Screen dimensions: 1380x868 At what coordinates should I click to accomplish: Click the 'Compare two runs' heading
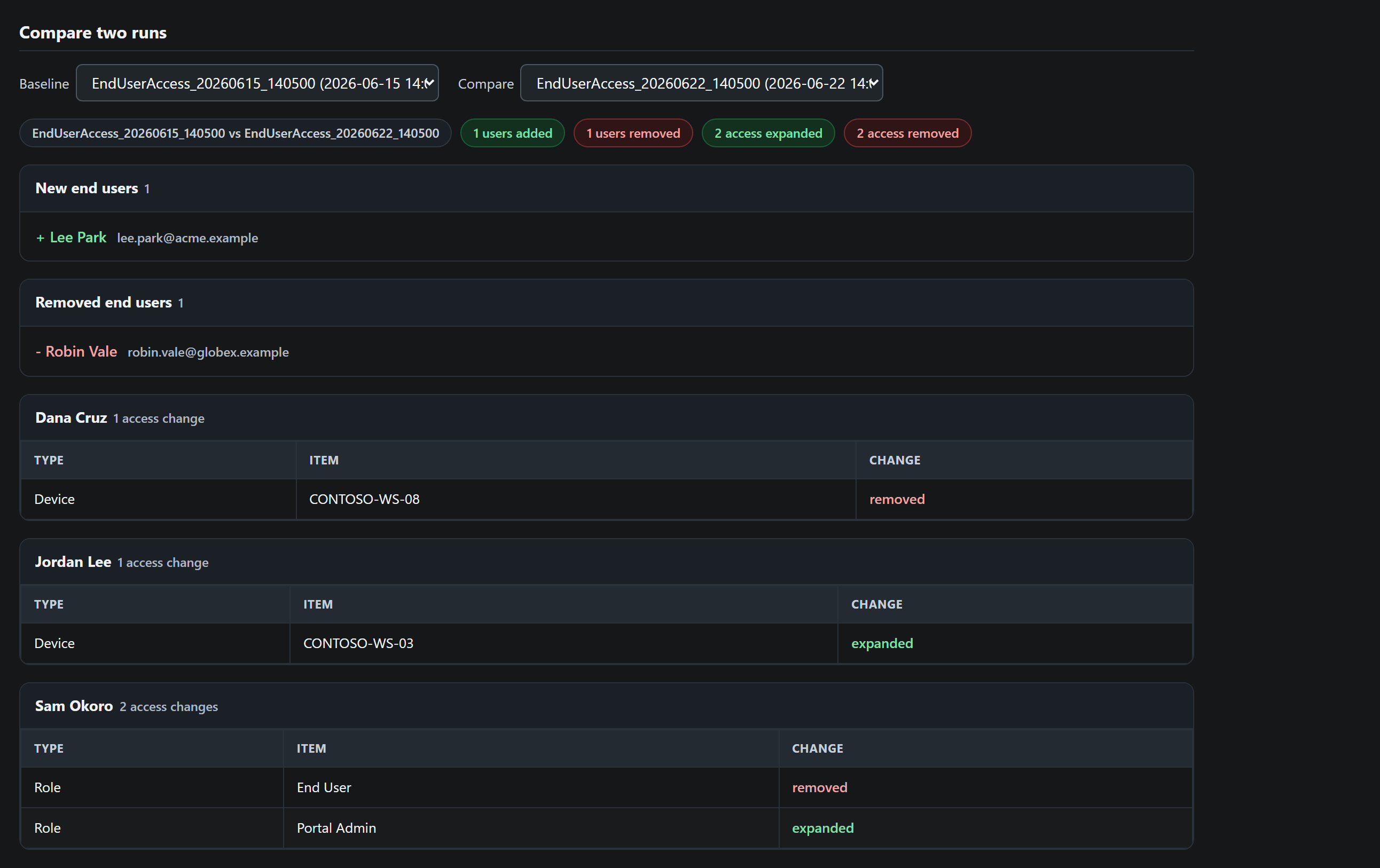[x=93, y=33]
